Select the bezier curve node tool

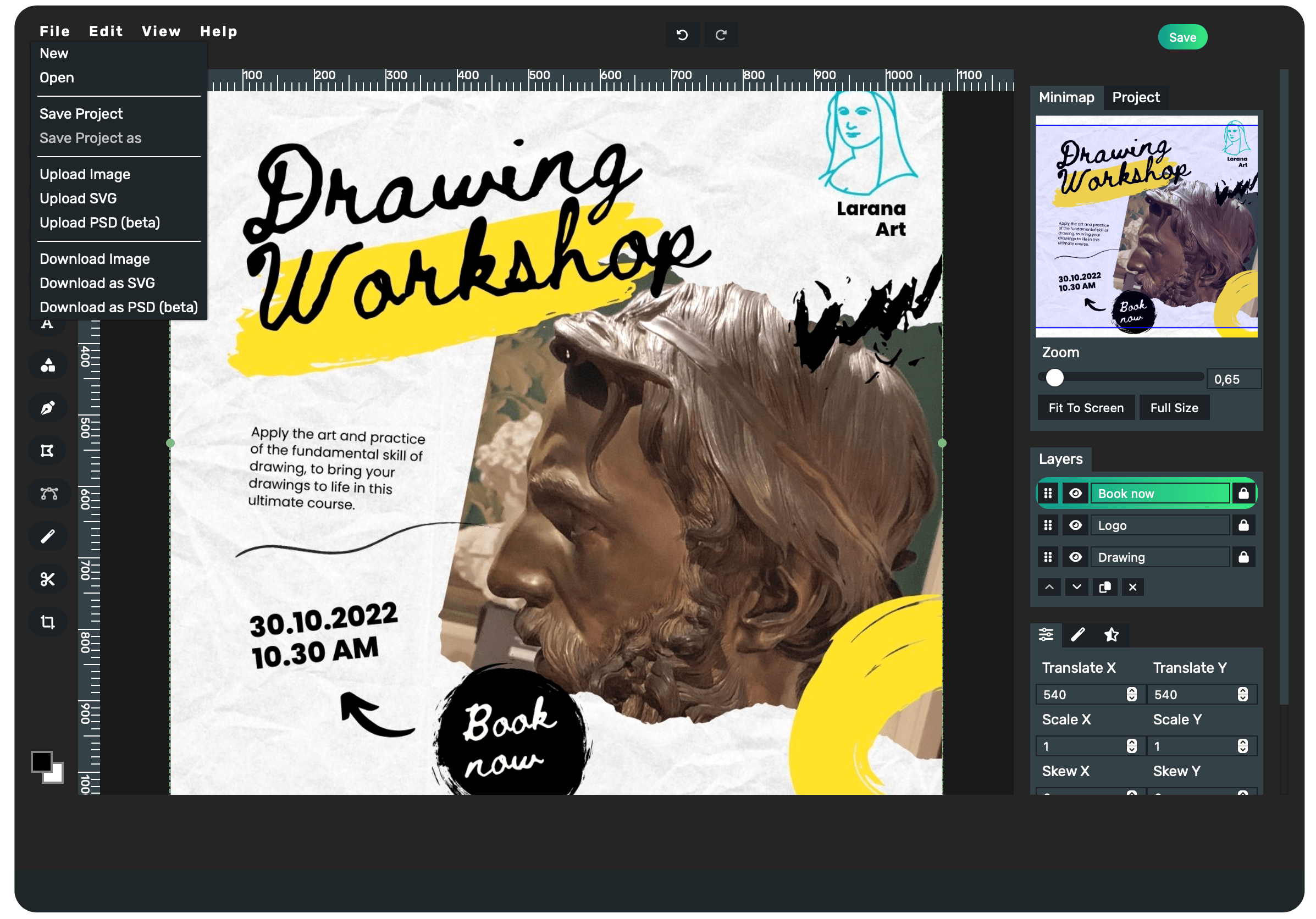49,494
